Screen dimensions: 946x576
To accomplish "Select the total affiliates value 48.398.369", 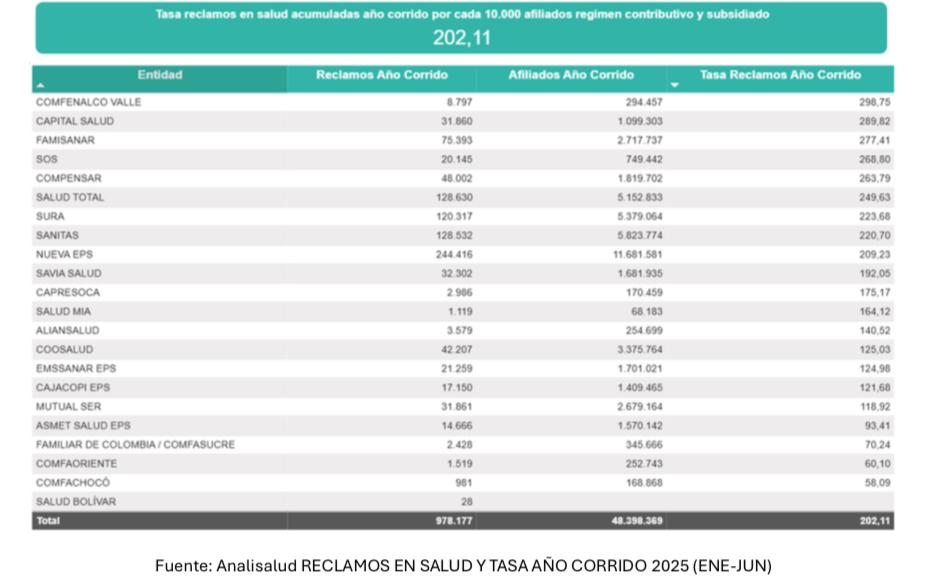I will pos(635,521).
